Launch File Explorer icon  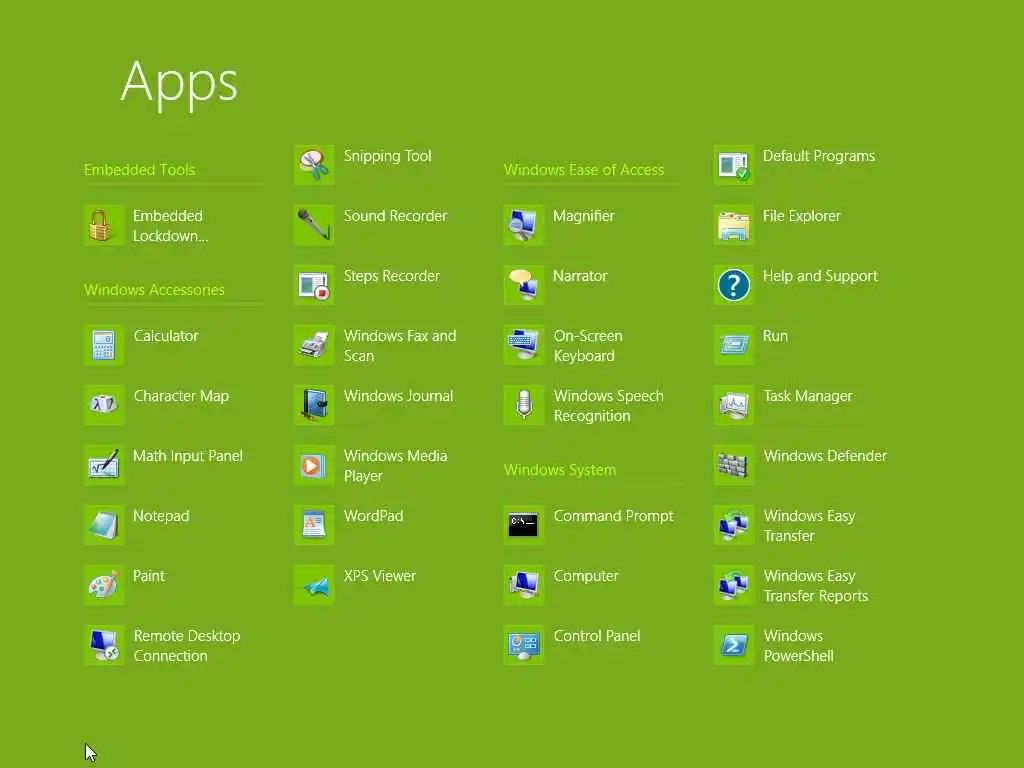734,225
